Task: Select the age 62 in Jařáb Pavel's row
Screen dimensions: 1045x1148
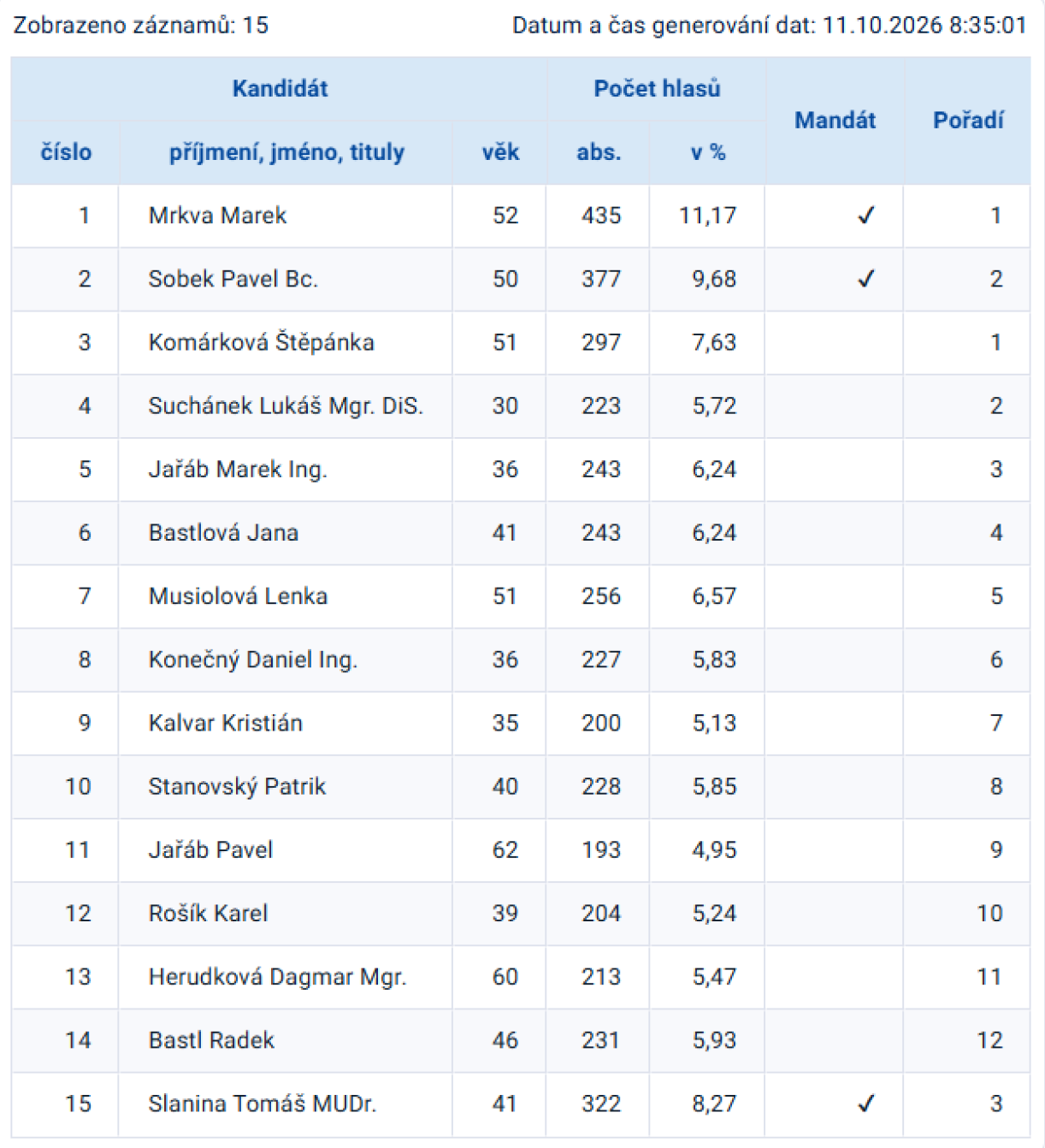Action: 505,849
